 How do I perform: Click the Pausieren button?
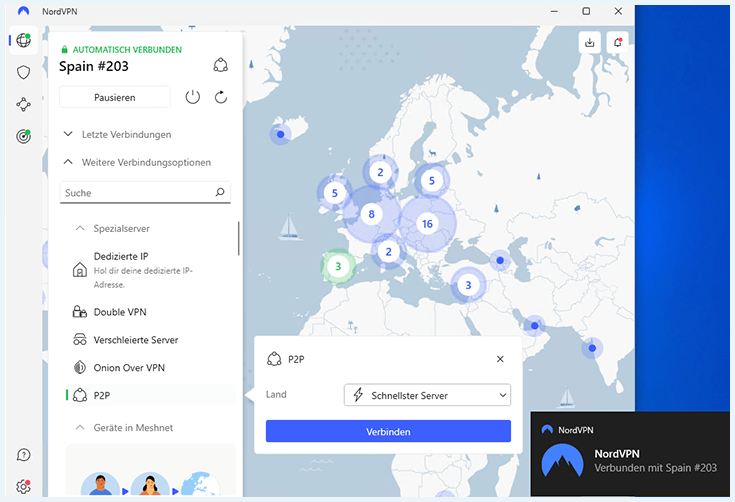coord(114,97)
